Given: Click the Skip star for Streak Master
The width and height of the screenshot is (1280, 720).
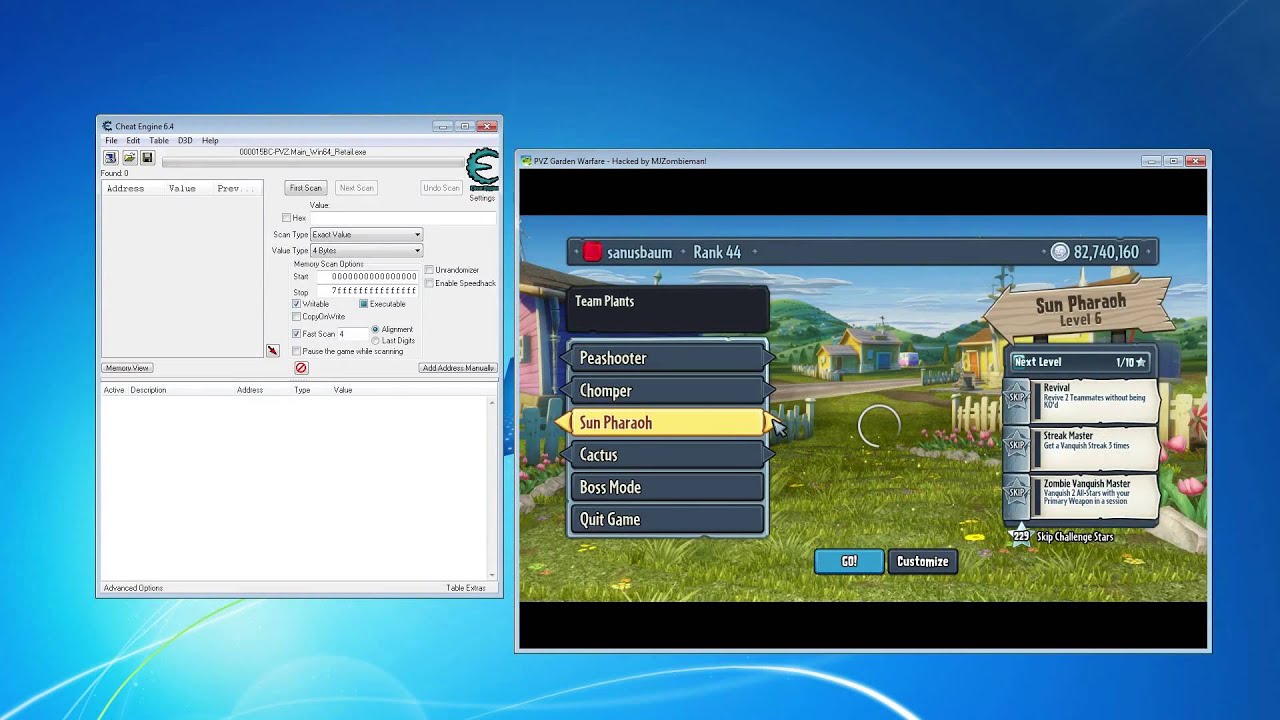Looking at the screenshot, I should point(1017,445).
